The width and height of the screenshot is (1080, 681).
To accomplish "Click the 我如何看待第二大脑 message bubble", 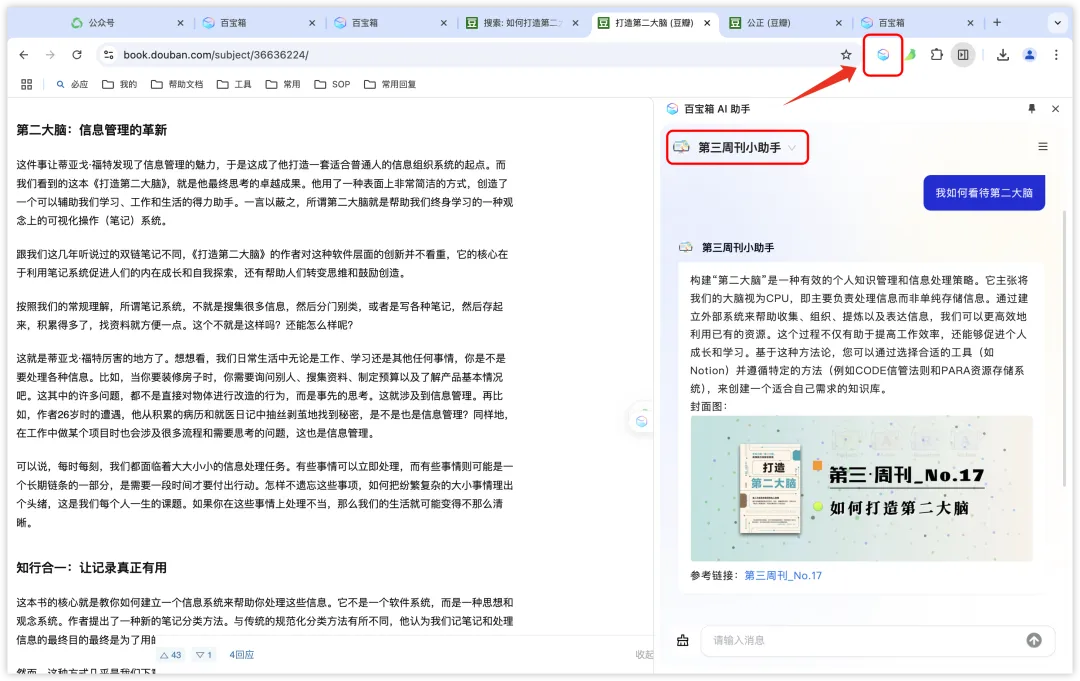I will coord(984,193).
